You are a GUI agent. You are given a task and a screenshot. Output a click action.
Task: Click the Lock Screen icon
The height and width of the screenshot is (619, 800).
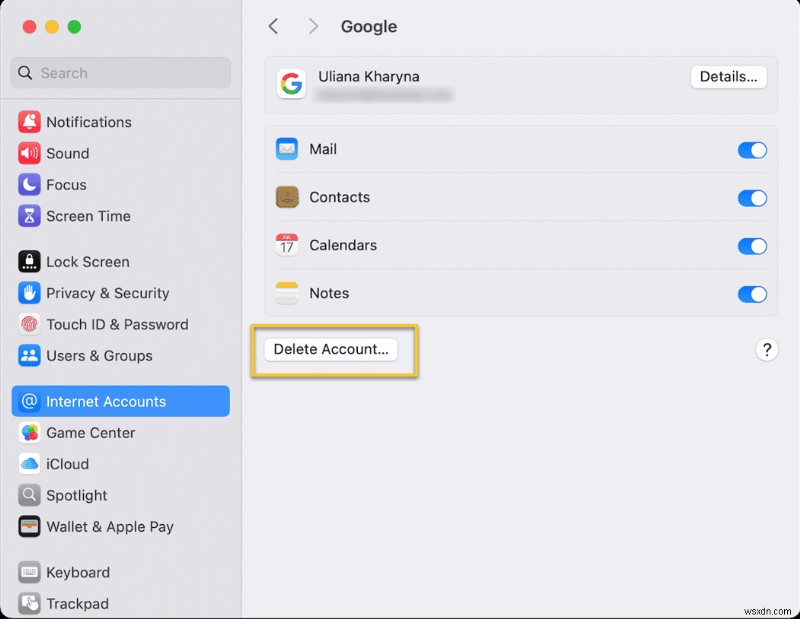(x=29, y=262)
